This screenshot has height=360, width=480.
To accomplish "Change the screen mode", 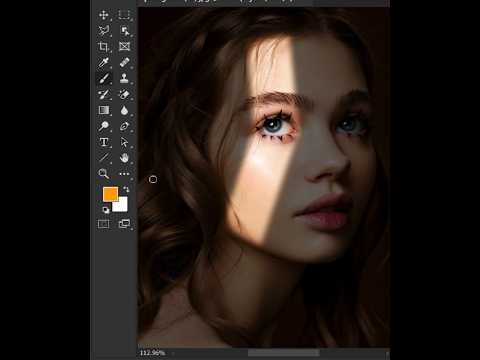I will [124, 224].
